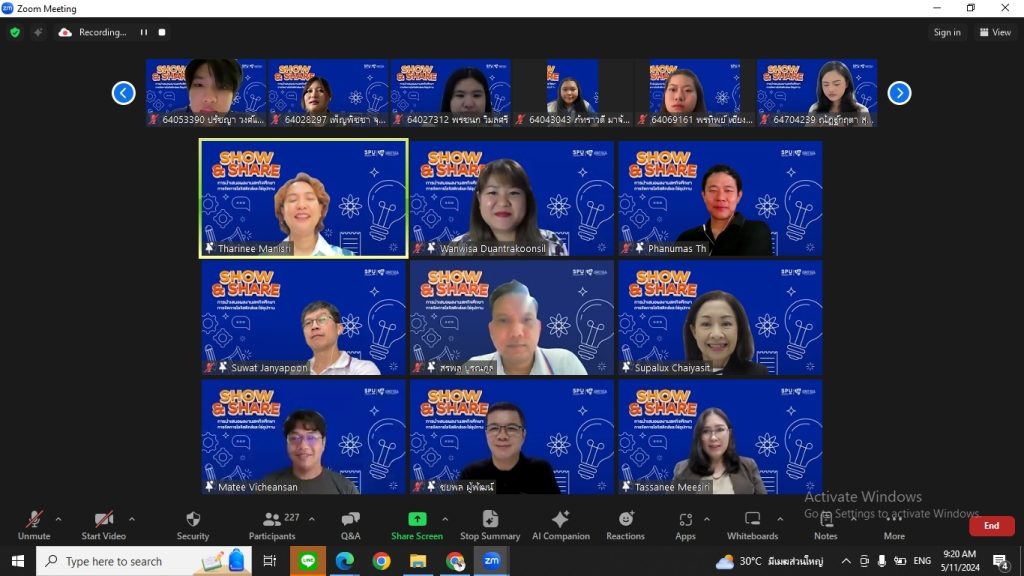Click the Windows Start button

pyautogui.click(x=18, y=561)
